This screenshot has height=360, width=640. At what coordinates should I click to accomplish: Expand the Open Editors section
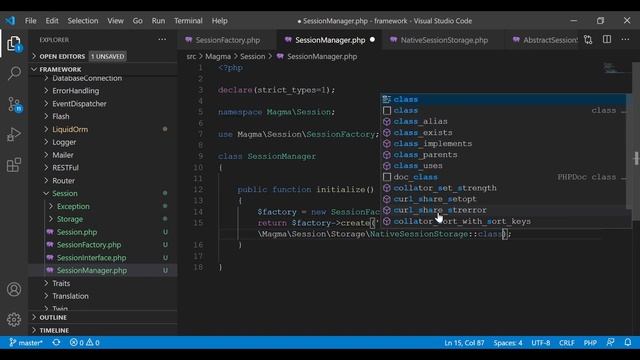[x=103, y=56]
